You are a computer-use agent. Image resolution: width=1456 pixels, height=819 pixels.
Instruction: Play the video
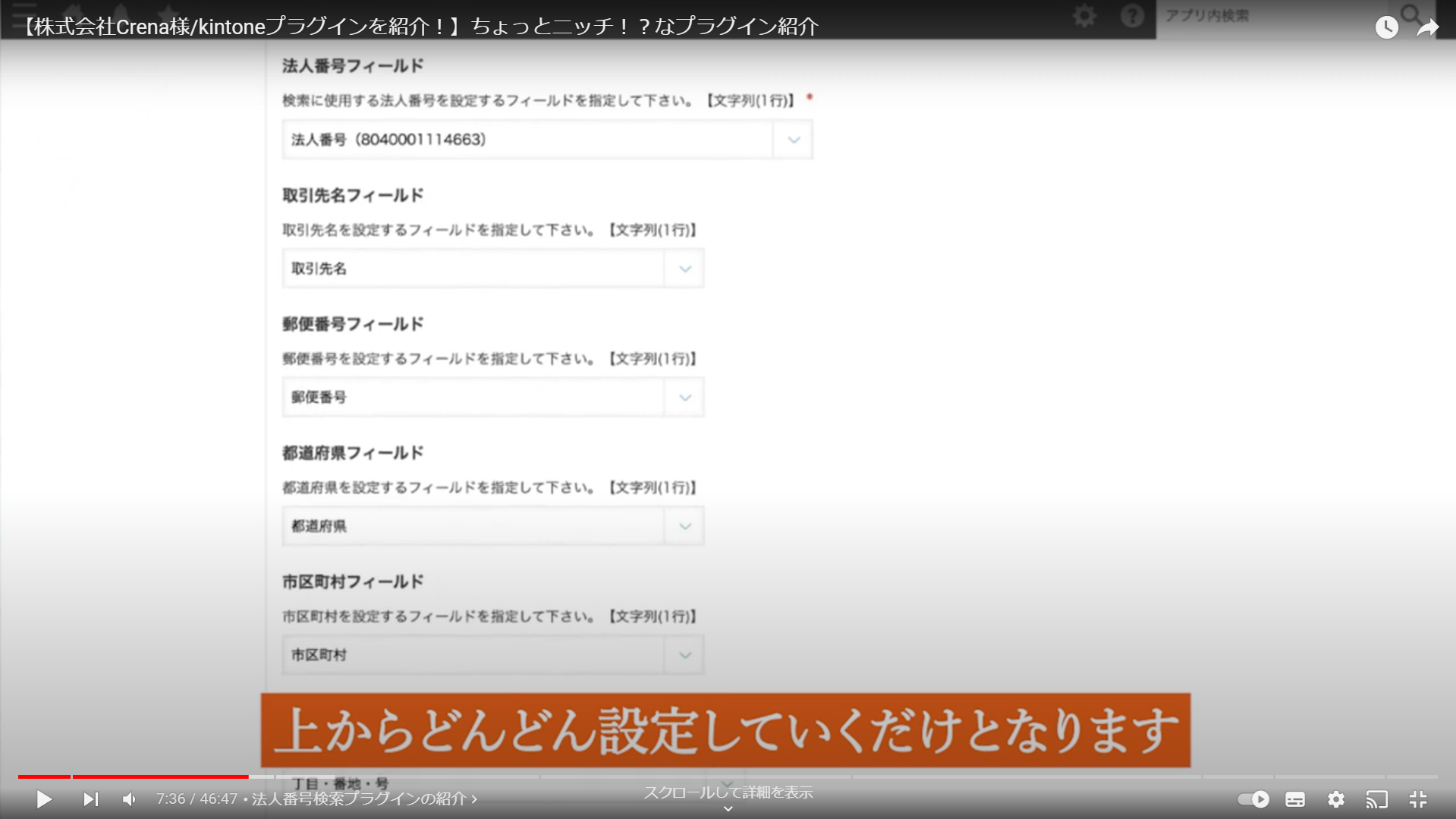point(44,799)
